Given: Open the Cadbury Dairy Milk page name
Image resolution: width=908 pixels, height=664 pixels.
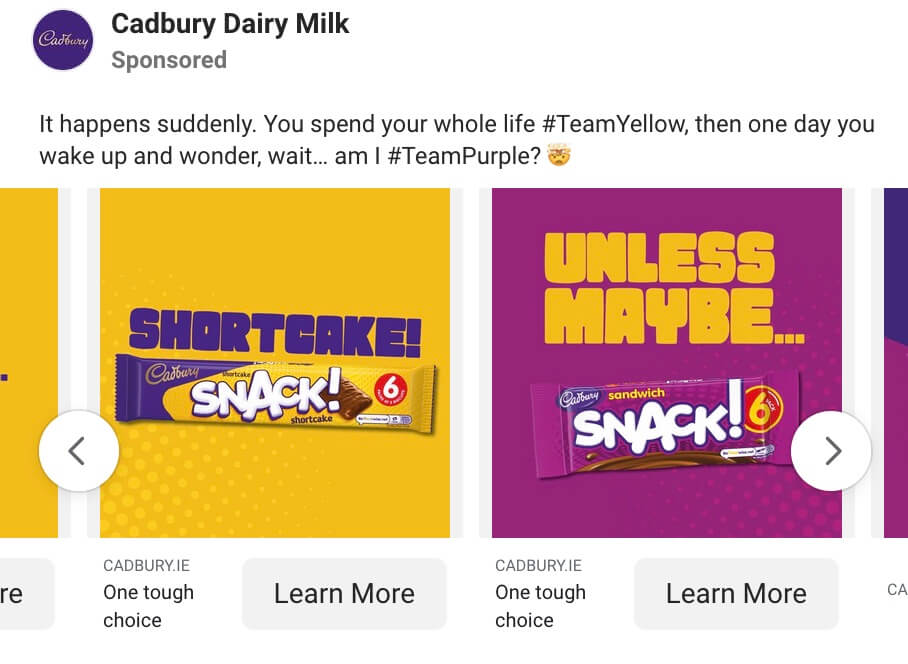Looking at the screenshot, I should (230, 24).
